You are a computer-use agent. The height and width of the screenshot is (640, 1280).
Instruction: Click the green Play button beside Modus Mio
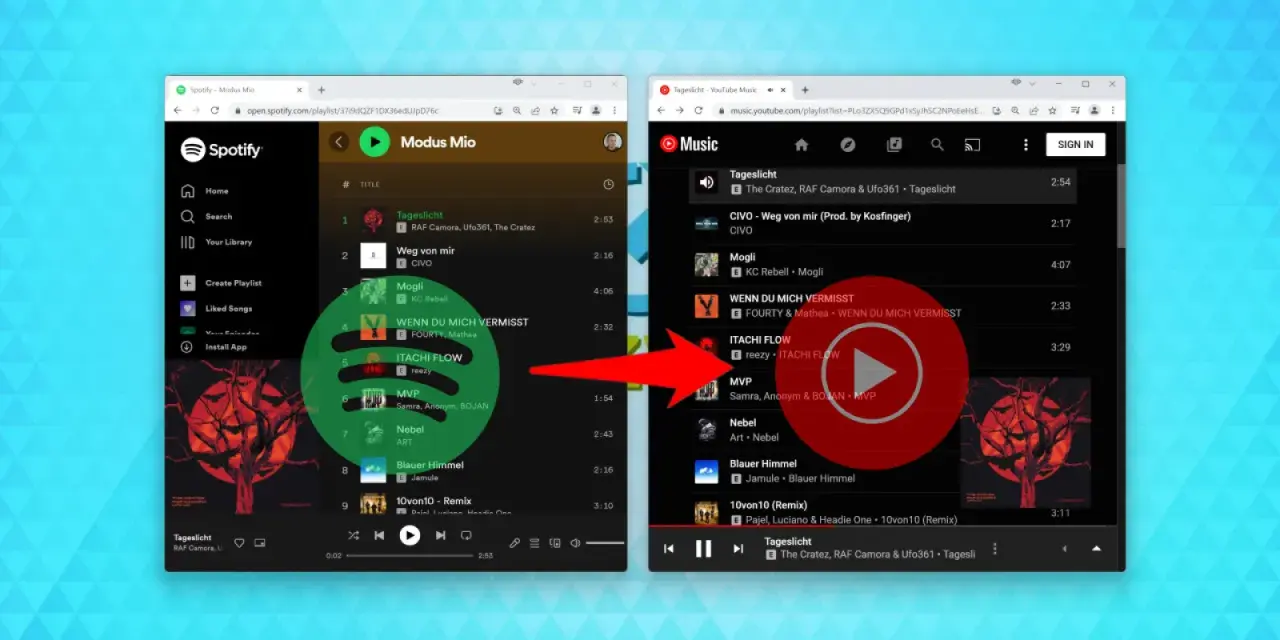(374, 142)
